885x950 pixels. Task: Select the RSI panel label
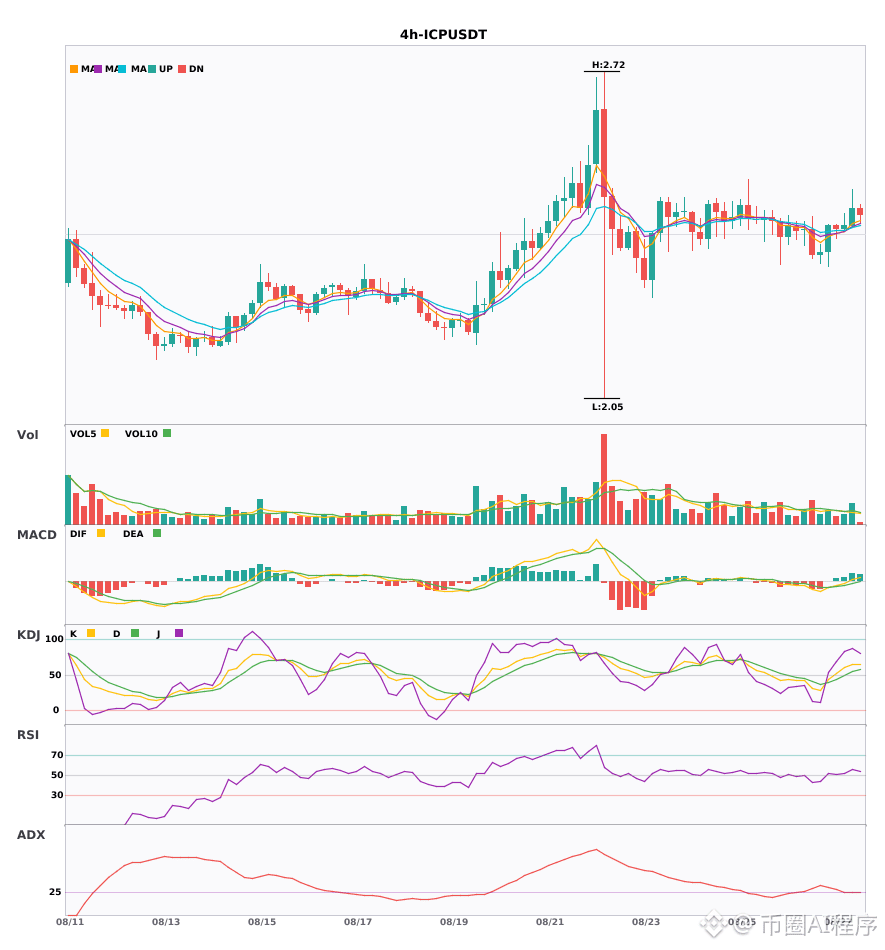click(28, 735)
